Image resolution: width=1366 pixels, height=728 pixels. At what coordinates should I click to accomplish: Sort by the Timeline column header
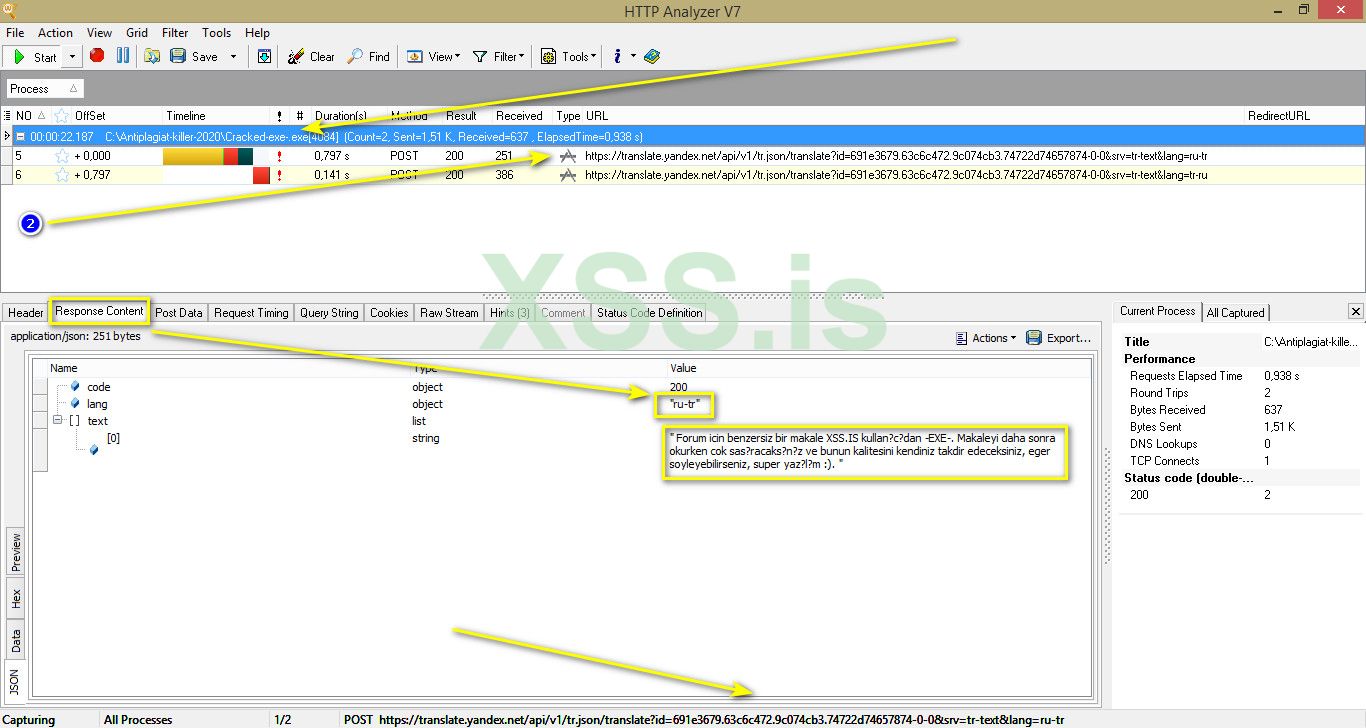point(186,116)
